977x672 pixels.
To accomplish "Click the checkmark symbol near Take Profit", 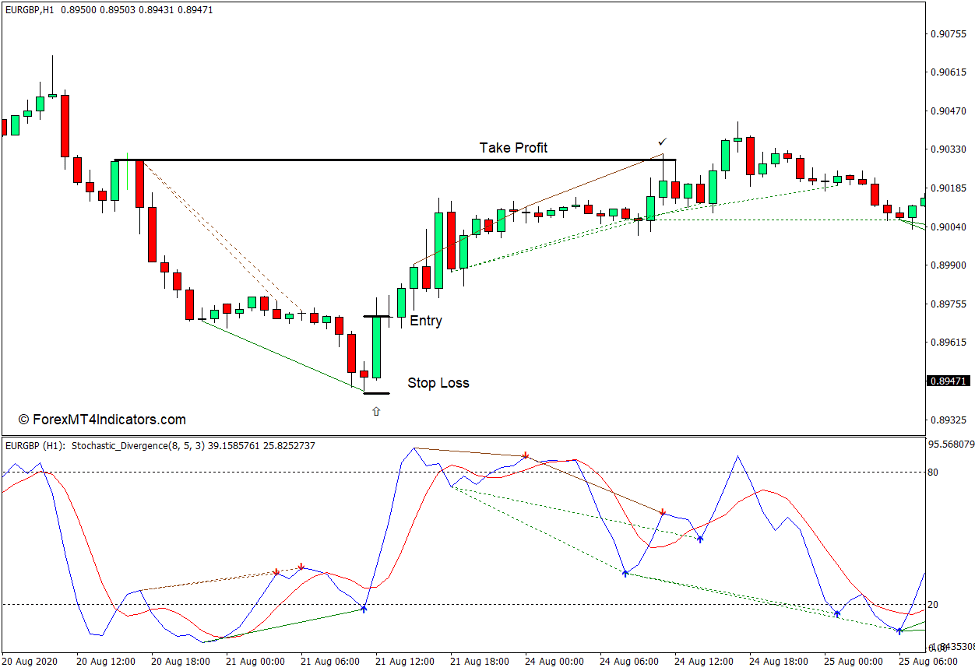I will click(660, 142).
